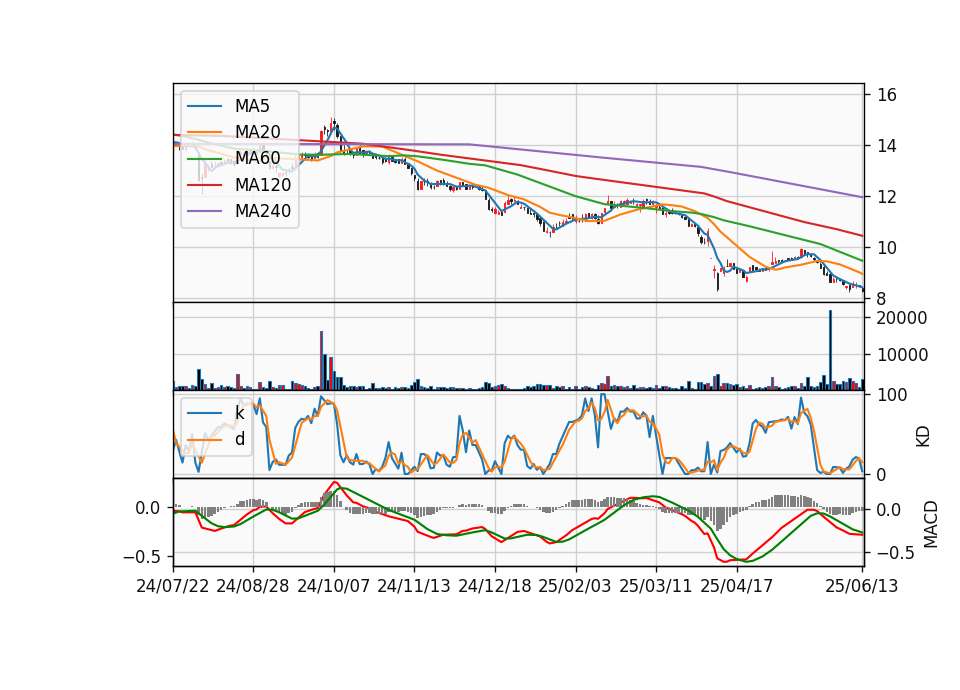Image resolution: width=960 pixels, height=690 pixels.
Task: Click the 24/07/22 date tick label
Action: pyautogui.click(x=173, y=586)
